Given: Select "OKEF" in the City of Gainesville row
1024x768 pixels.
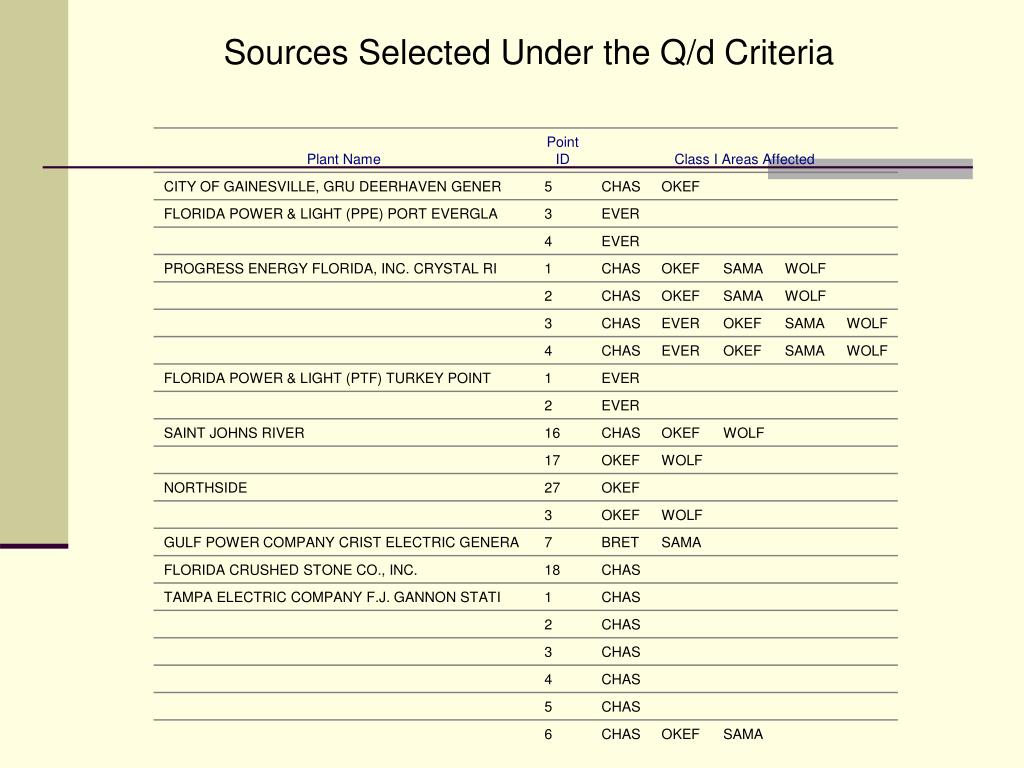Looking at the screenshot, I should pos(680,187).
